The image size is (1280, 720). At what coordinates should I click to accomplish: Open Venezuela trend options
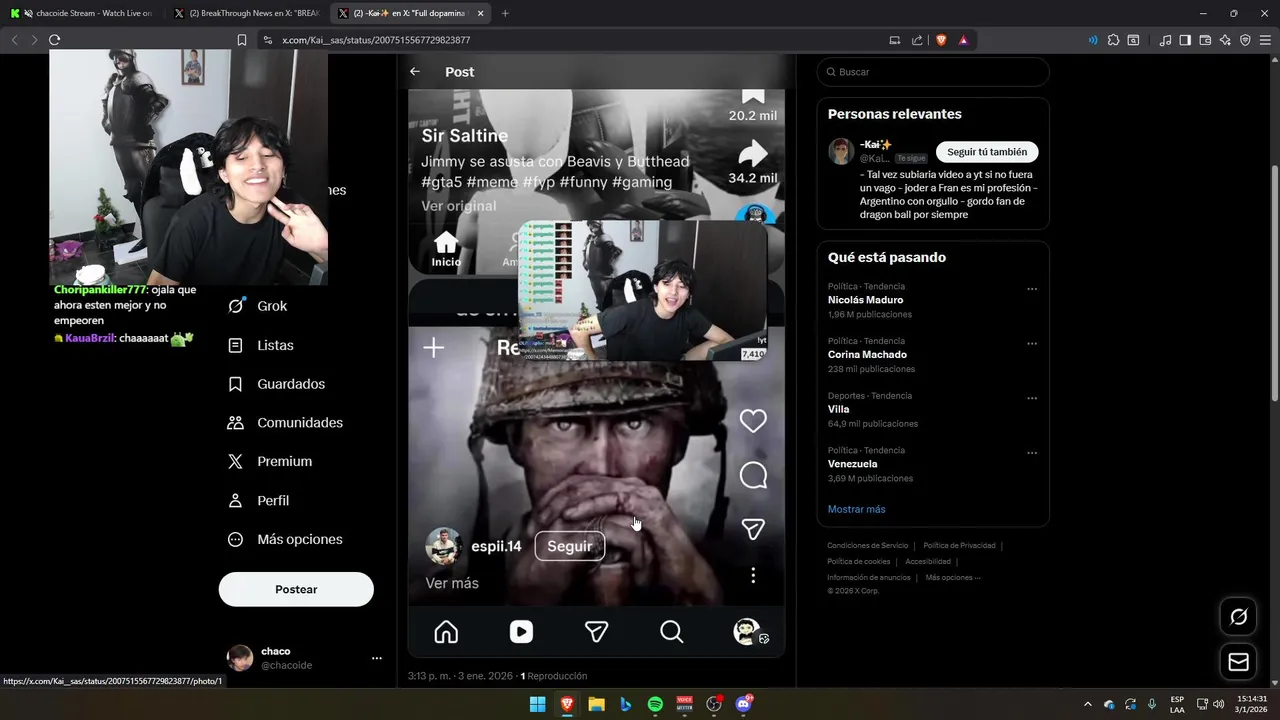click(1032, 453)
